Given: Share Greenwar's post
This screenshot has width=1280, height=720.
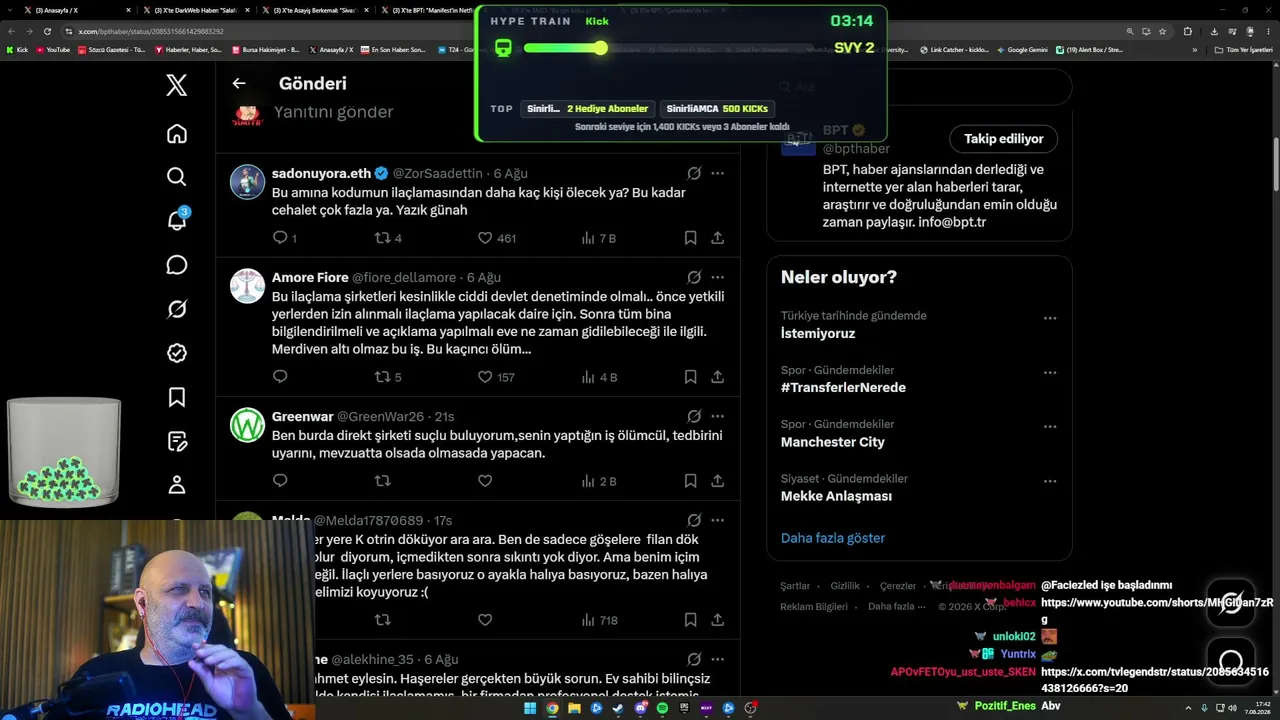Looking at the screenshot, I should [x=717, y=481].
